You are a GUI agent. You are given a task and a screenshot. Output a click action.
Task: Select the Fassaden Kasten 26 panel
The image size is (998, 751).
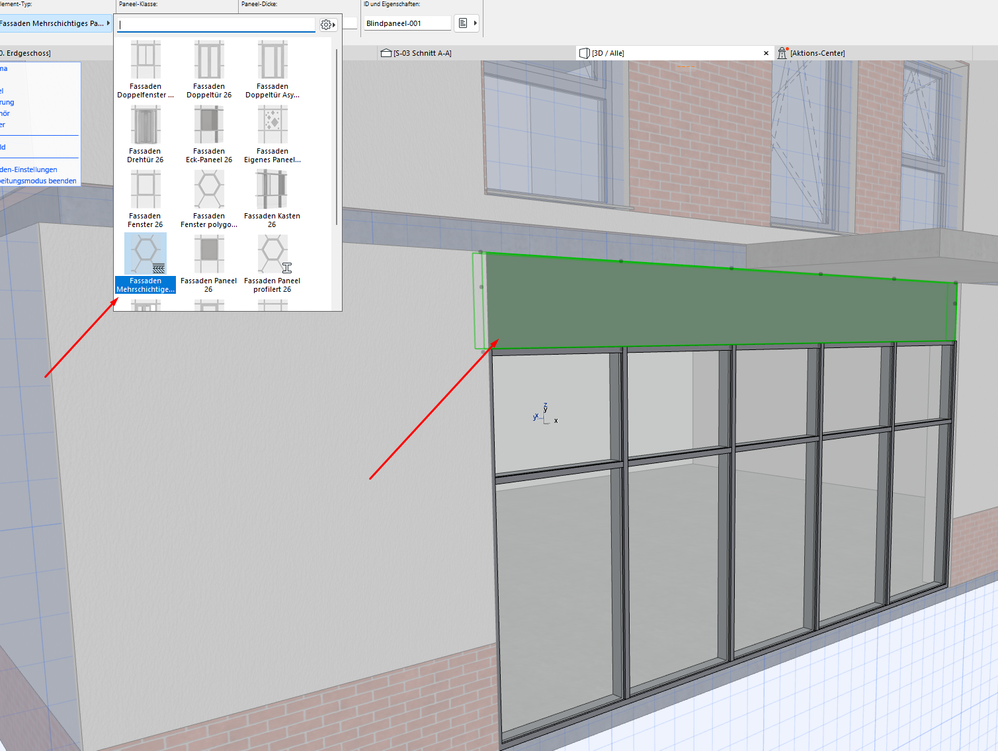tap(272, 198)
